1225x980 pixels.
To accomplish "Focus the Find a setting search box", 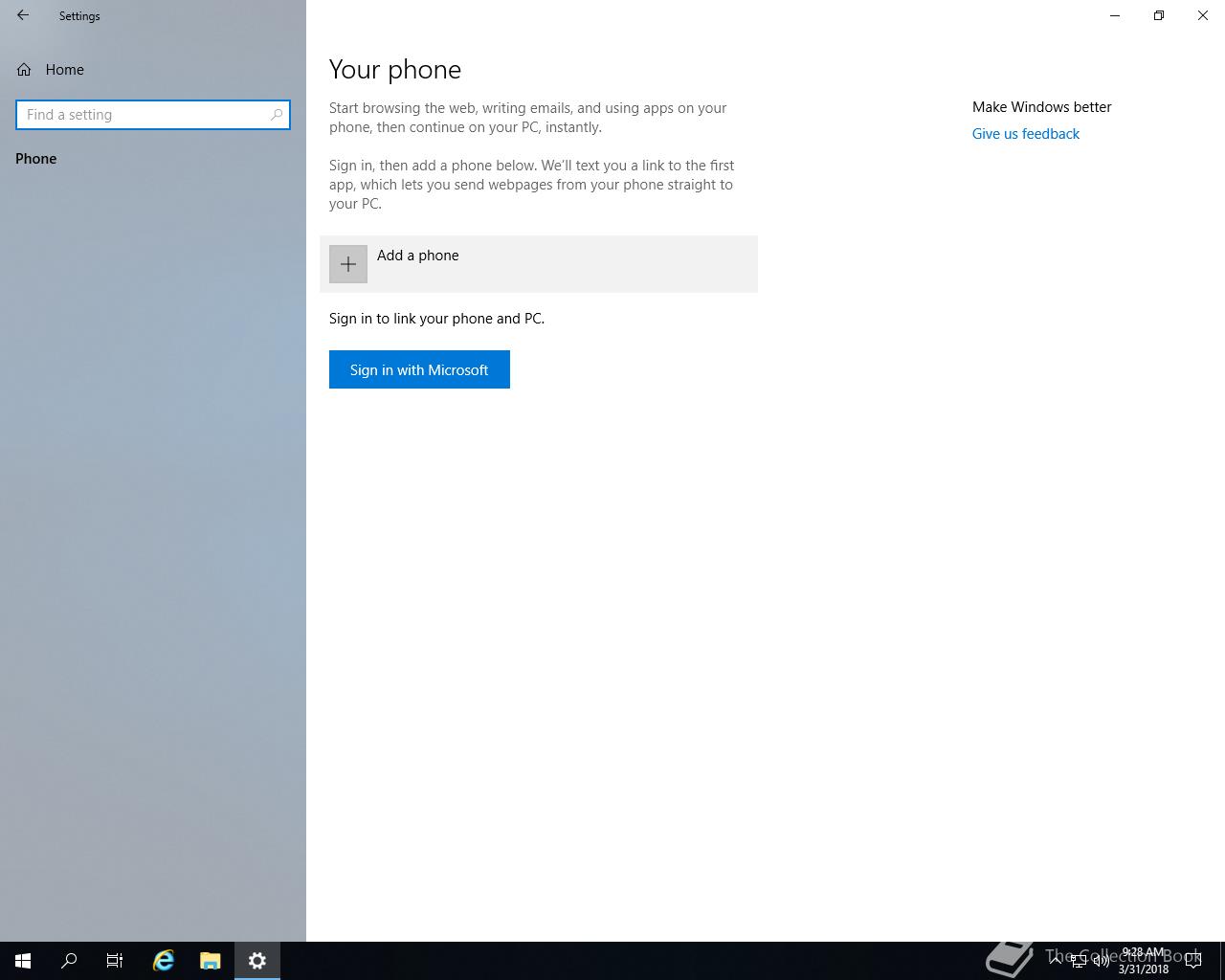I will tap(153, 115).
